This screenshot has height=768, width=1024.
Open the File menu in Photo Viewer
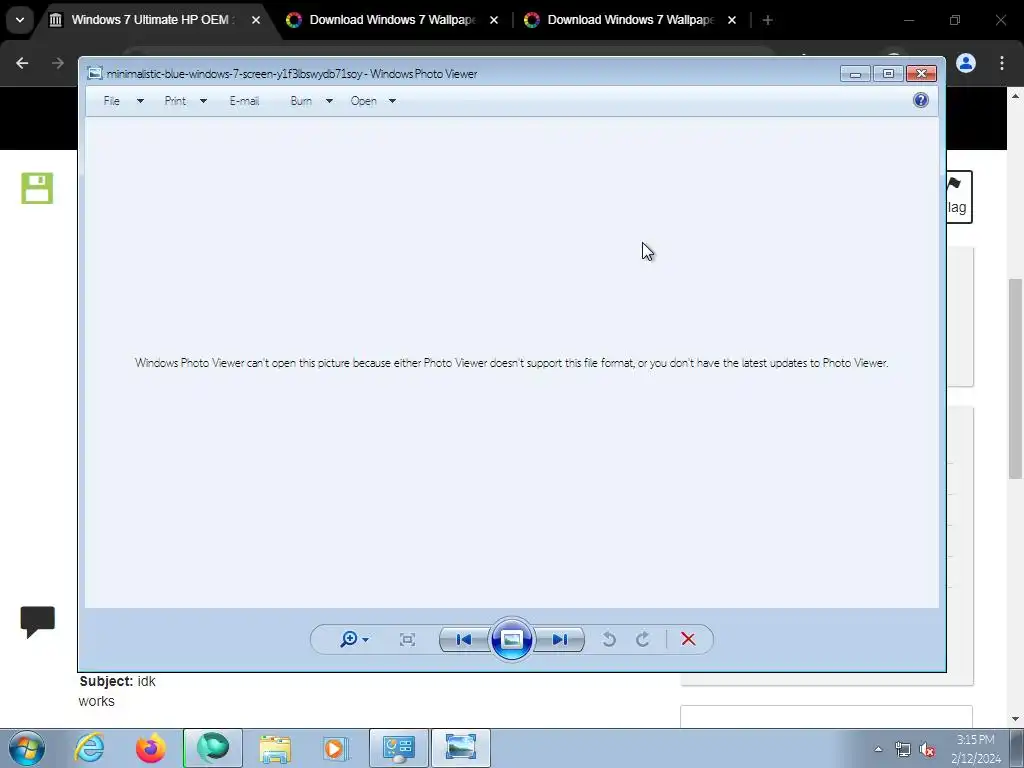coord(112,101)
